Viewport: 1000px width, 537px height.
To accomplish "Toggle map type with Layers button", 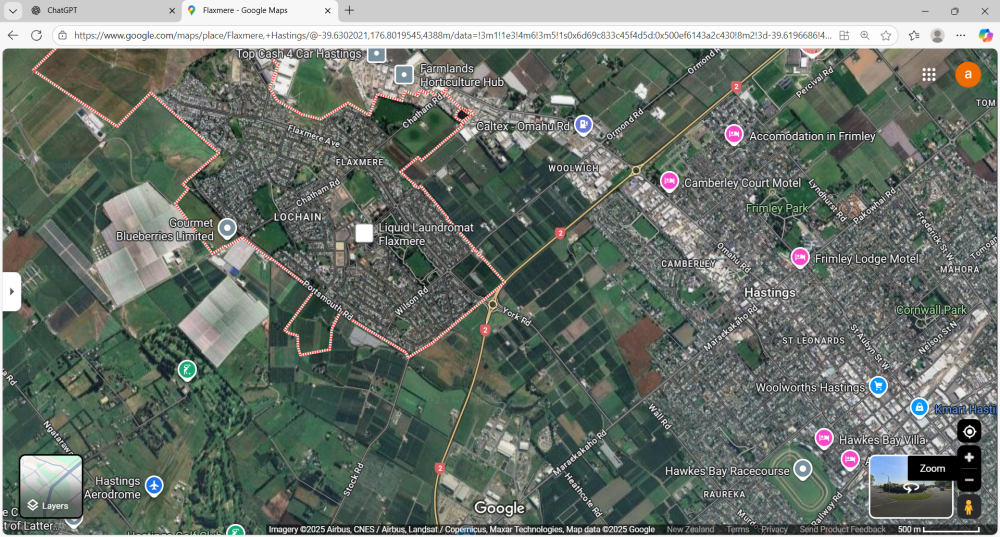I will click(x=51, y=487).
